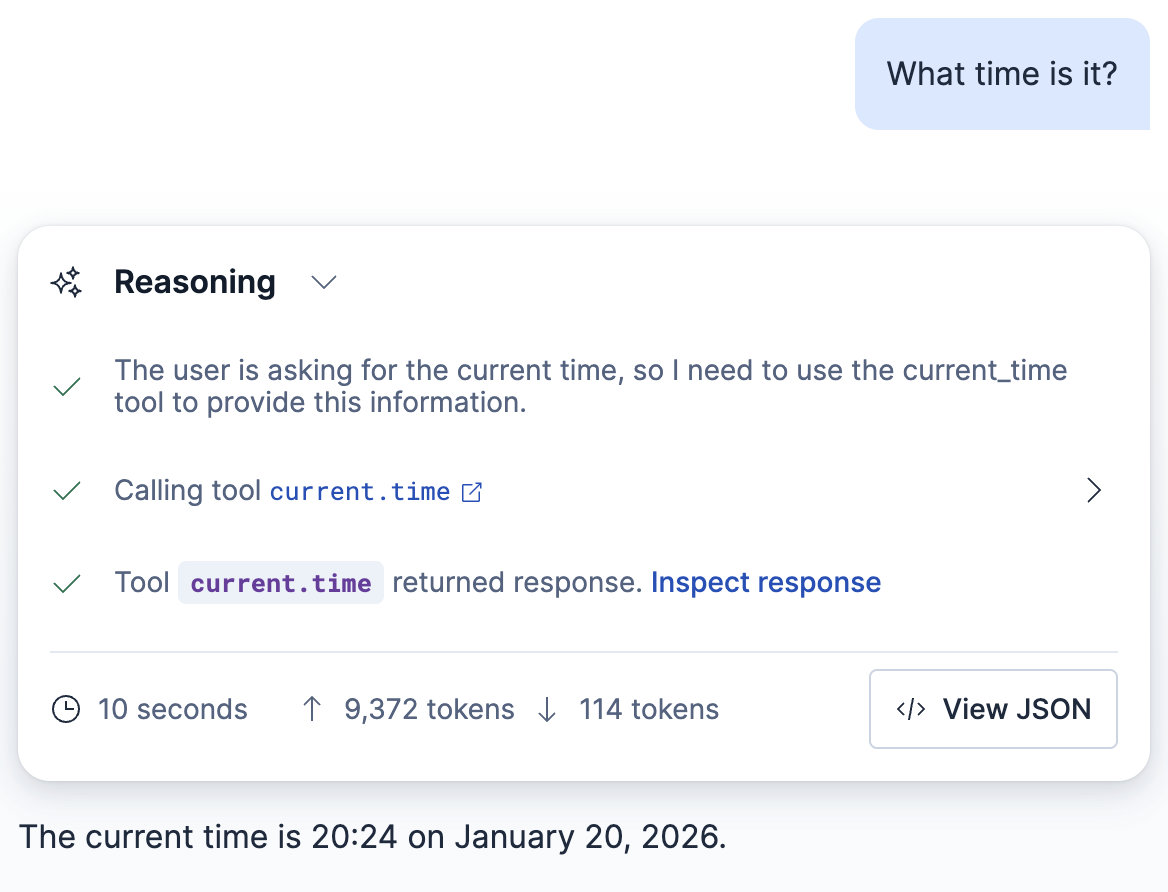
Task: Click the checkmark on the first reasoning step
Action: click(66, 386)
